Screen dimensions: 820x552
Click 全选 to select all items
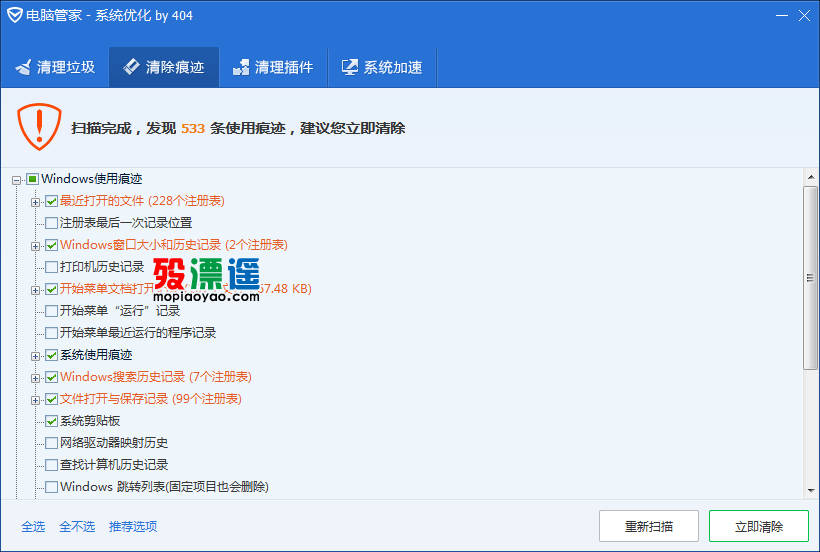tap(33, 526)
